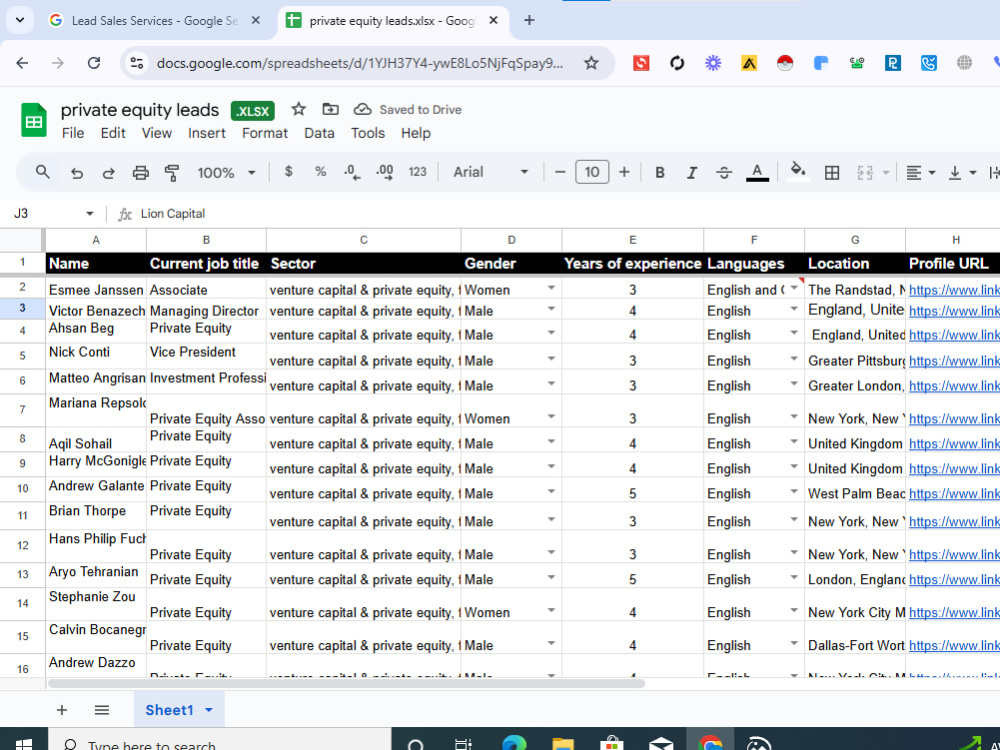Format as currency with dollar icon
The height and width of the screenshot is (750, 1000).
coord(288,172)
